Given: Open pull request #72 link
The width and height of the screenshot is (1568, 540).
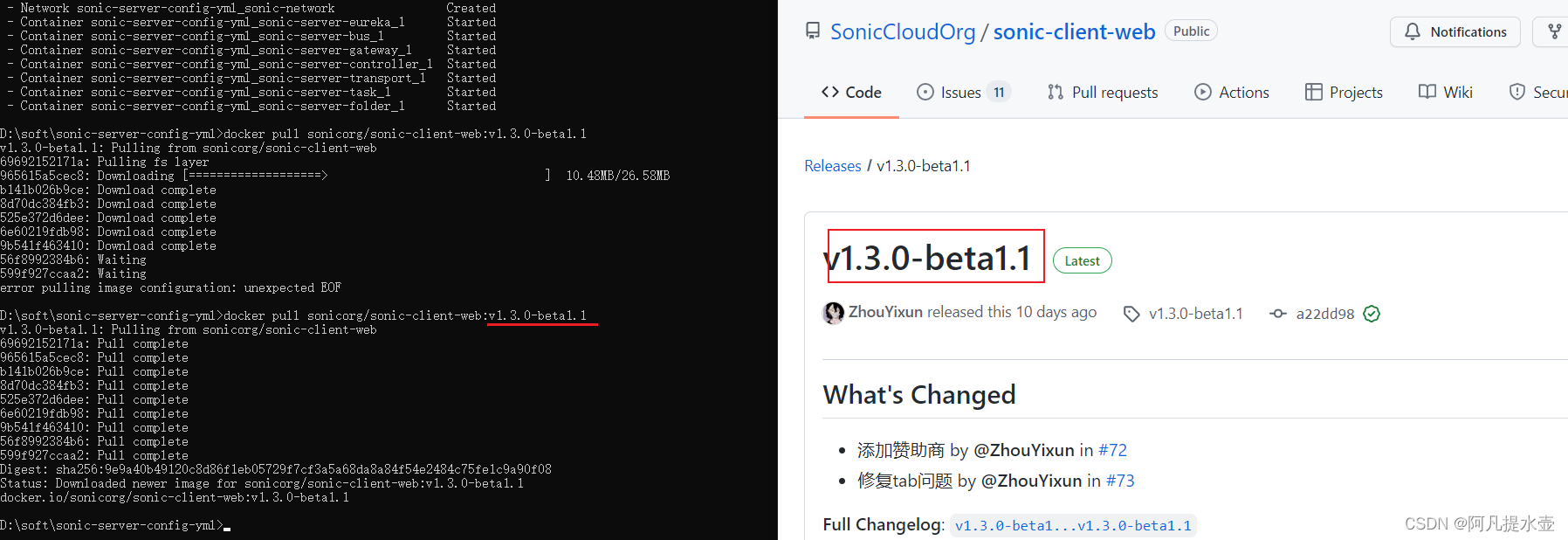Looking at the screenshot, I should (x=1112, y=450).
